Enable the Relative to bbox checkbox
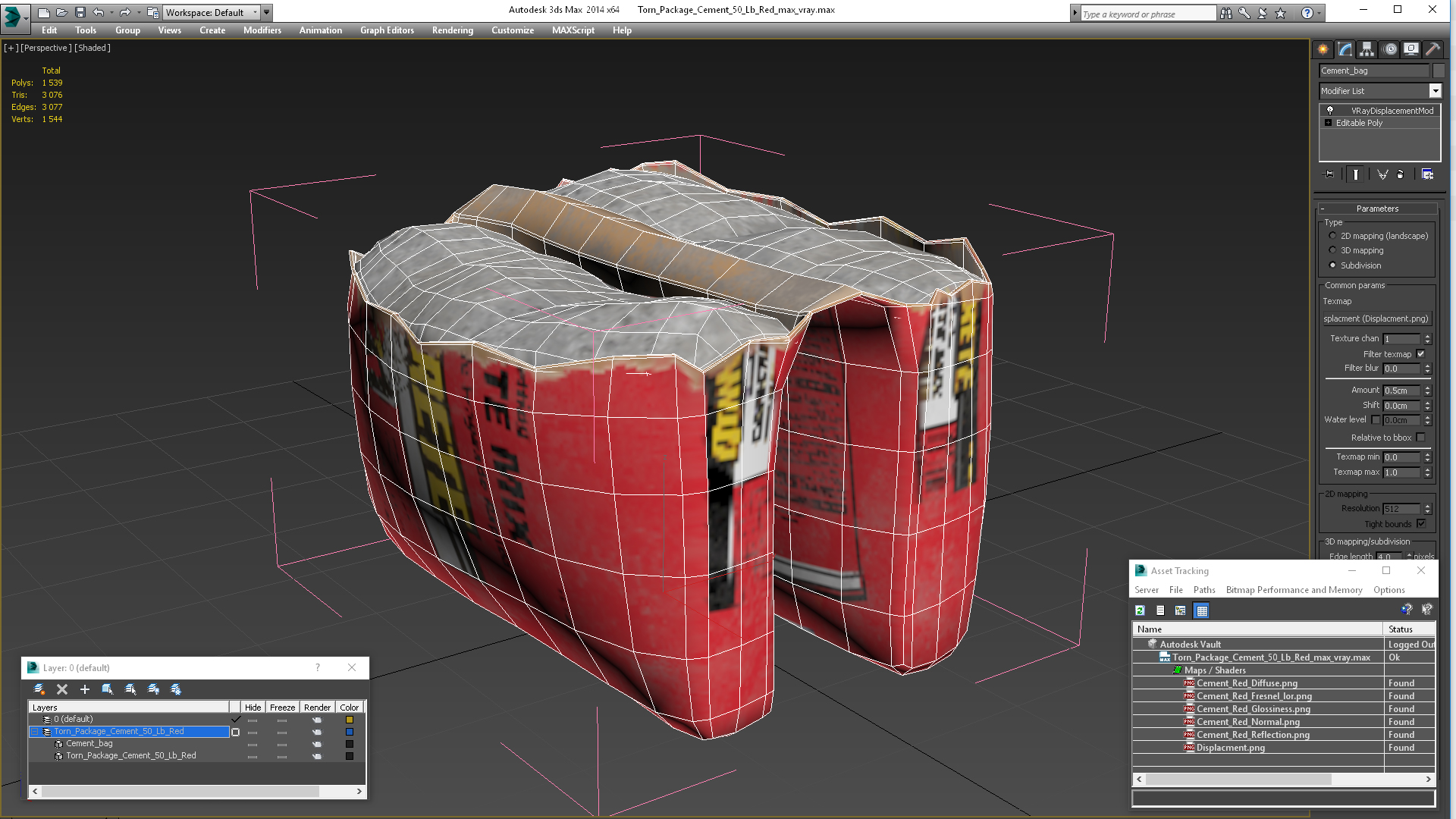This screenshot has height=819, width=1456. point(1420,438)
